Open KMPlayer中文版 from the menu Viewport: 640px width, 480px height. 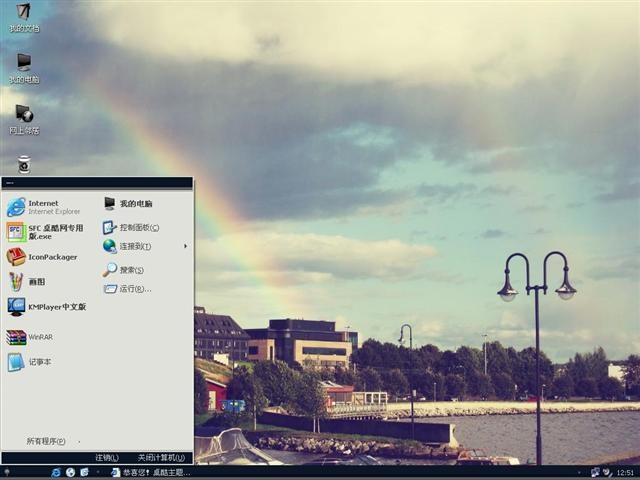click(47, 307)
